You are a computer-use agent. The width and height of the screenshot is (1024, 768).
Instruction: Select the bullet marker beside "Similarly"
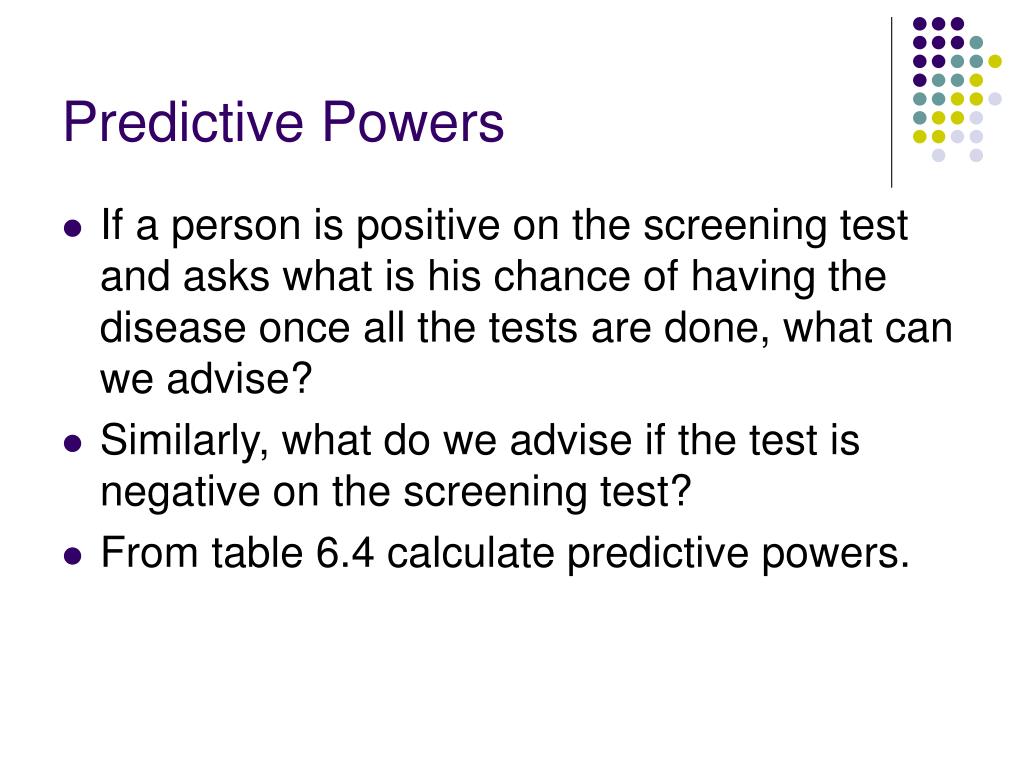coord(73,443)
